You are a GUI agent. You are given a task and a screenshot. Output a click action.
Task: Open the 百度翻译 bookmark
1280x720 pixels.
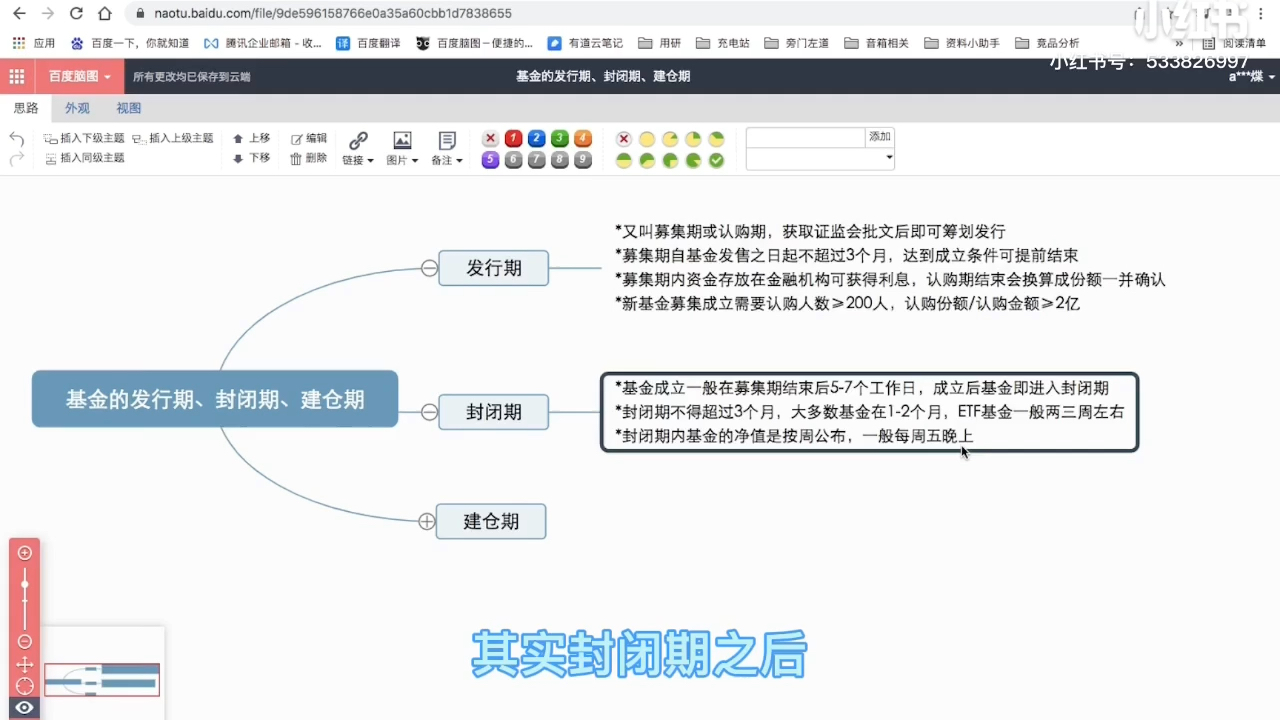[368, 43]
